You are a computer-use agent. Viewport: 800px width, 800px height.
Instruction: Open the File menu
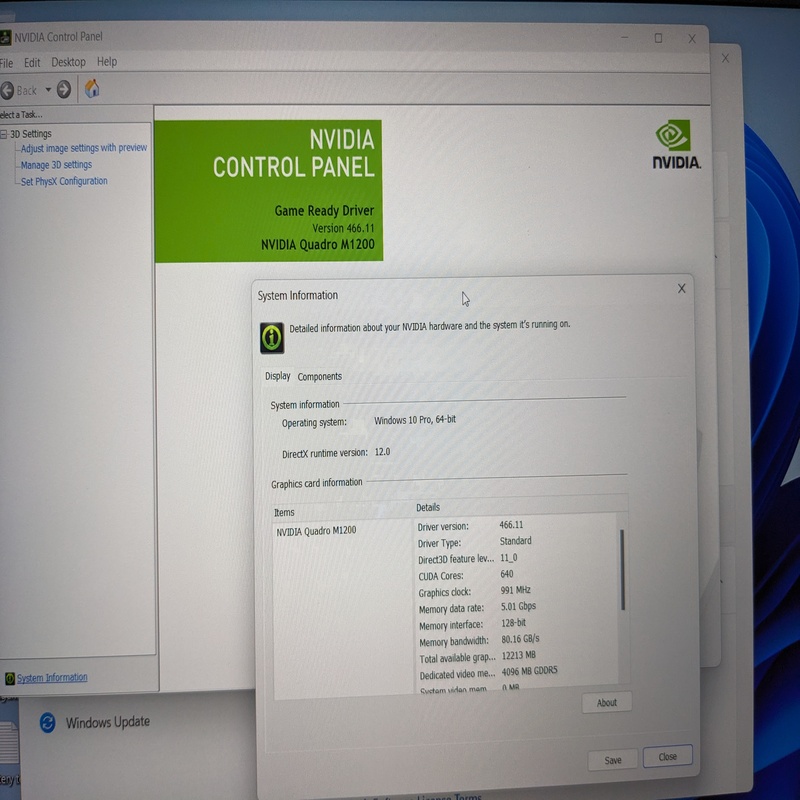7,63
